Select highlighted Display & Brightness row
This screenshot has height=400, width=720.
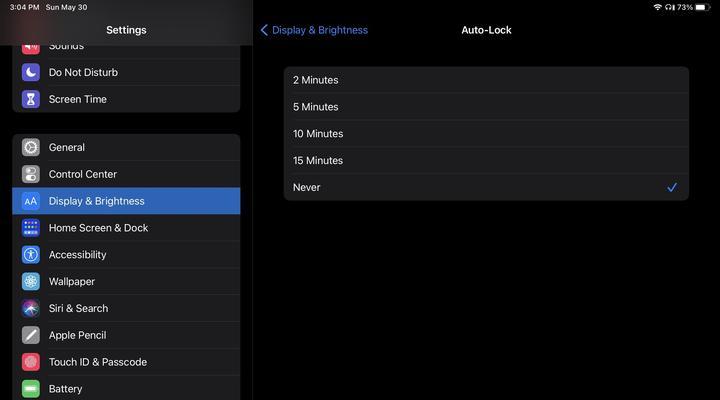pyautogui.click(x=126, y=201)
